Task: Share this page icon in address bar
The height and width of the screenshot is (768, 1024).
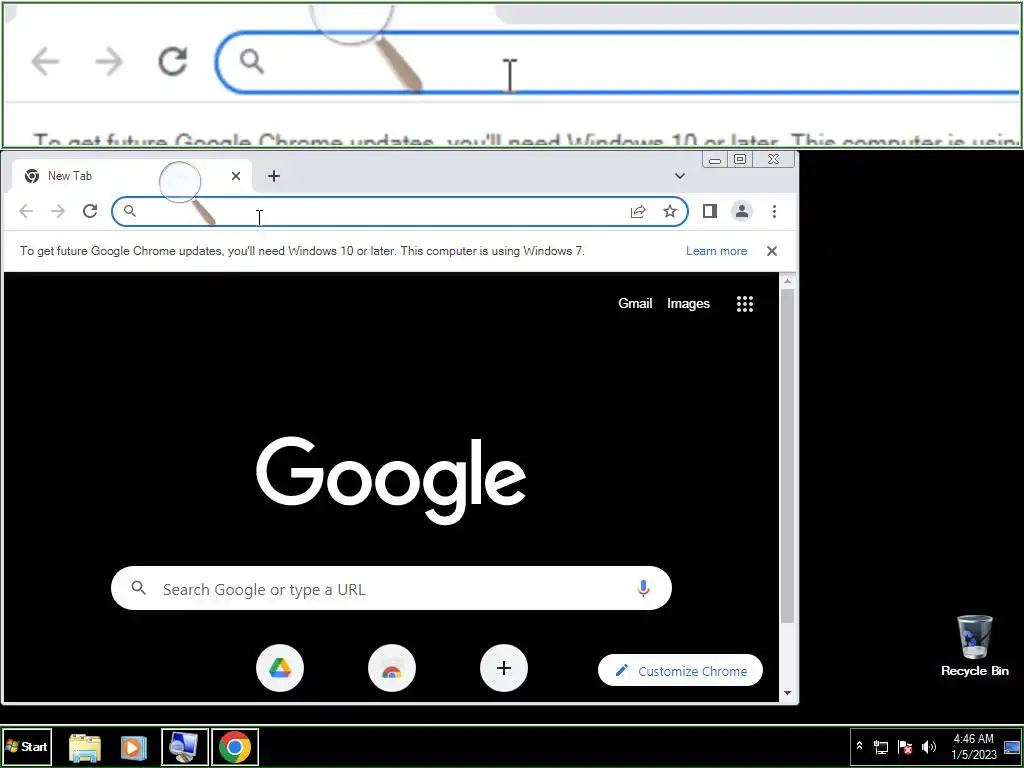Action: click(x=638, y=211)
